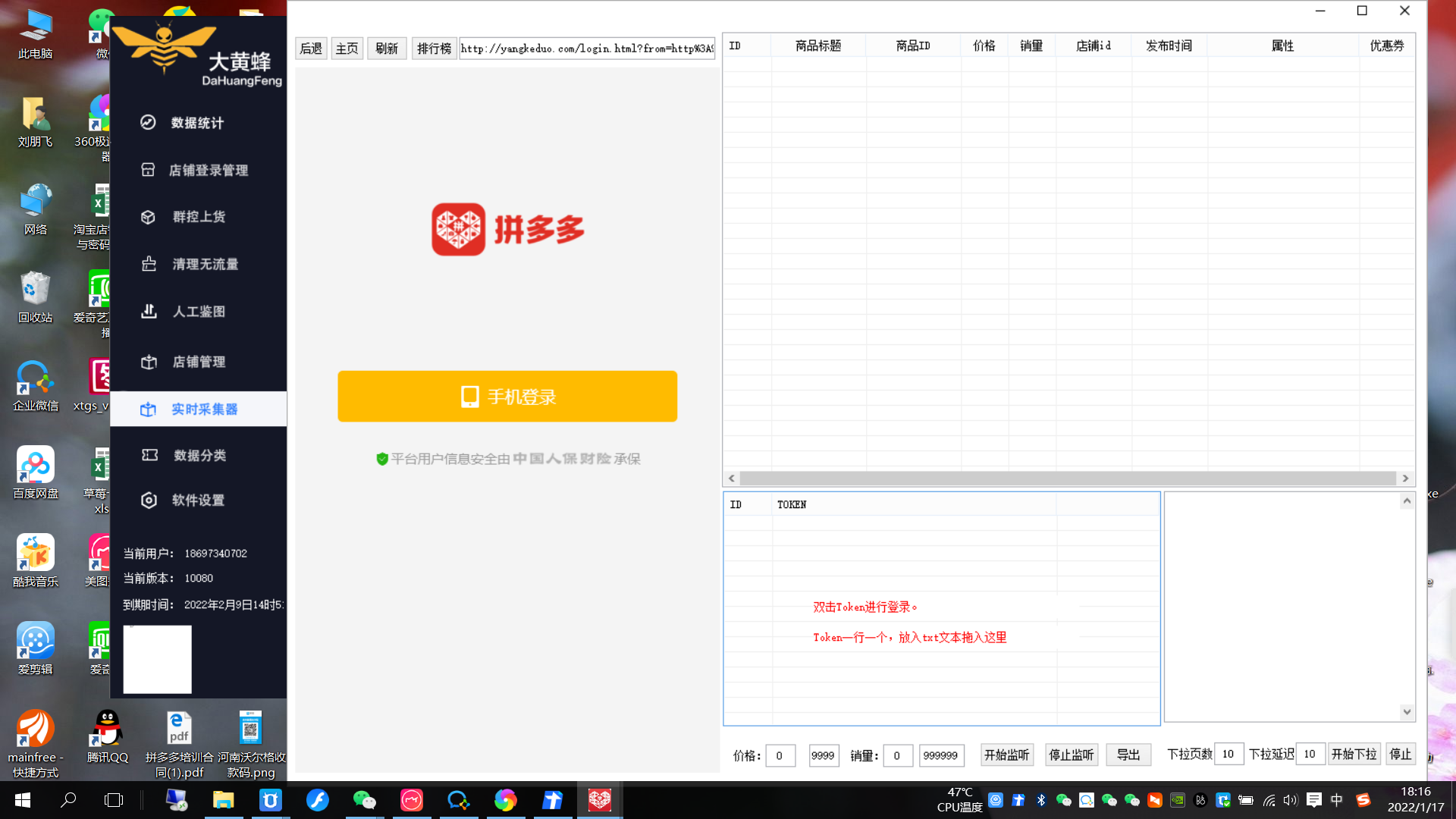The image size is (1456, 819).
Task: Click the 下拉页数 input box
Action: (1228, 754)
